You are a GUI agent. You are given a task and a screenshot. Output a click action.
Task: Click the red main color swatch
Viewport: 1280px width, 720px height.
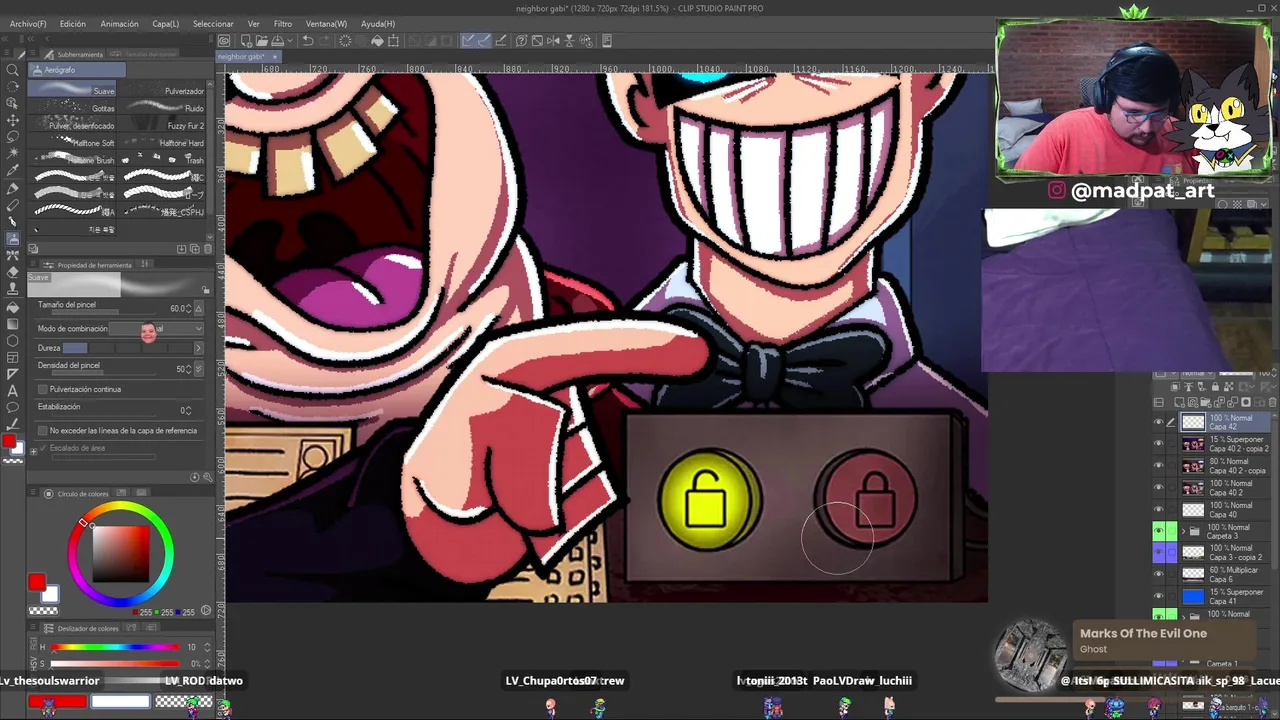click(37, 582)
